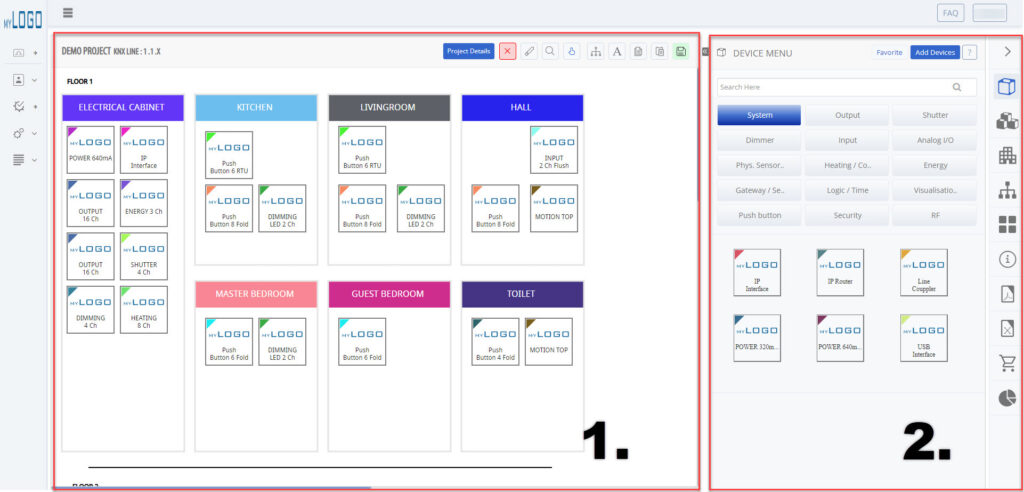Click the help question mark in Device Menu
This screenshot has width=1024, height=492.
(970, 52)
